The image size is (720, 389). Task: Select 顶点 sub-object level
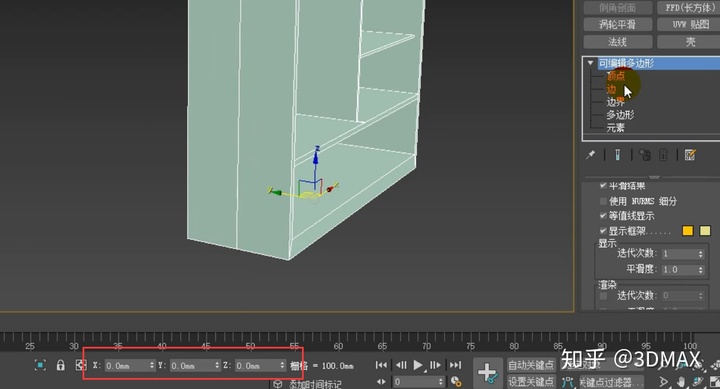(616, 76)
